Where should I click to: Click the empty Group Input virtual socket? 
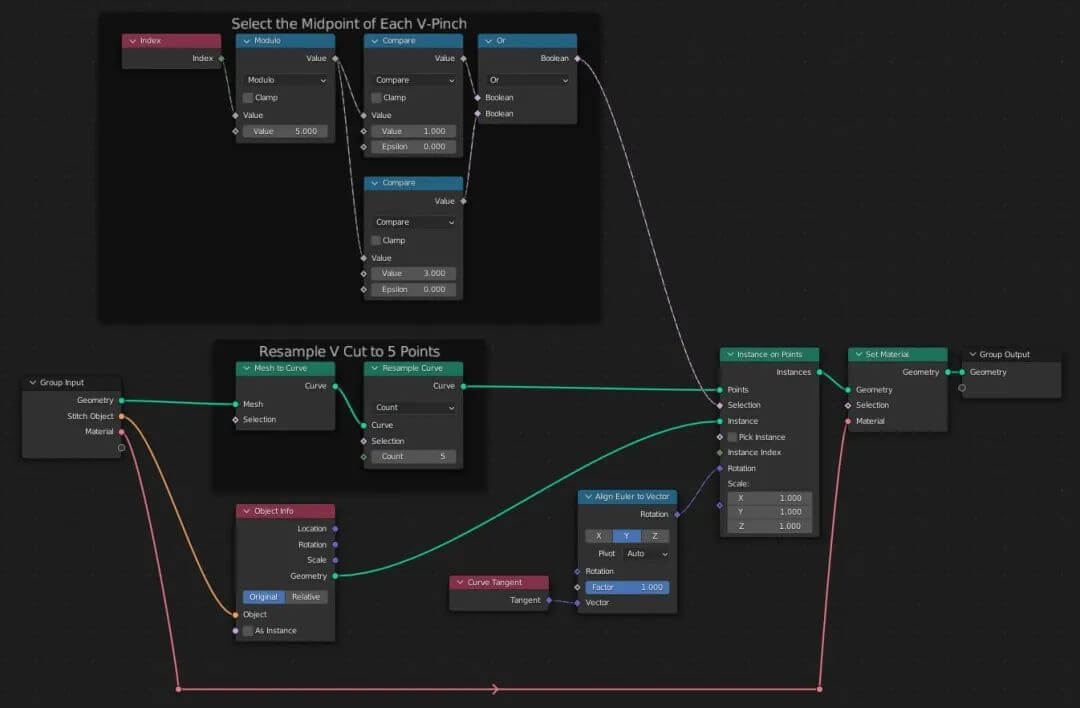[x=122, y=448]
